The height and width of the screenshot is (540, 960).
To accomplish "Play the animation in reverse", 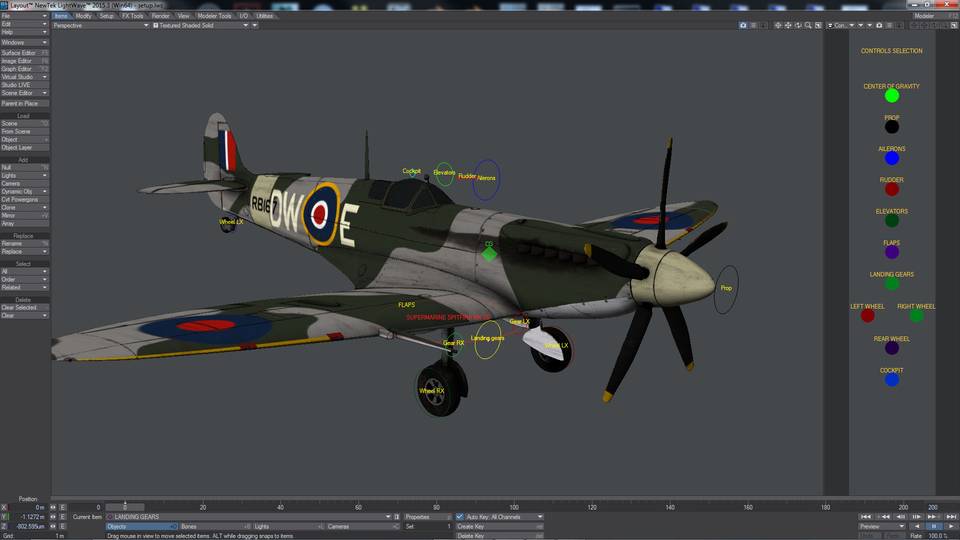I will 917,526.
